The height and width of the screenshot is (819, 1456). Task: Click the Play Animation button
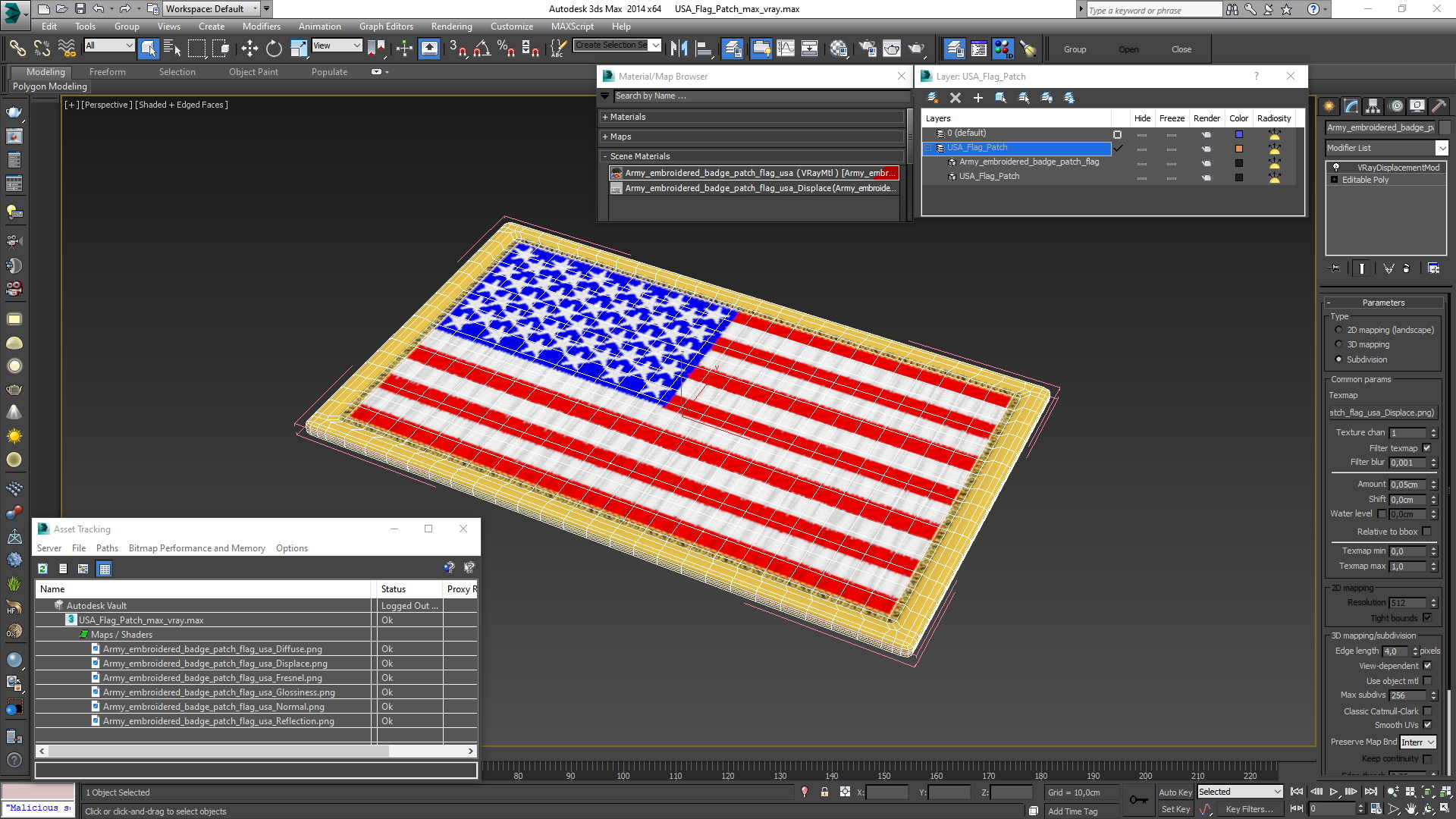coord(1333,792)
